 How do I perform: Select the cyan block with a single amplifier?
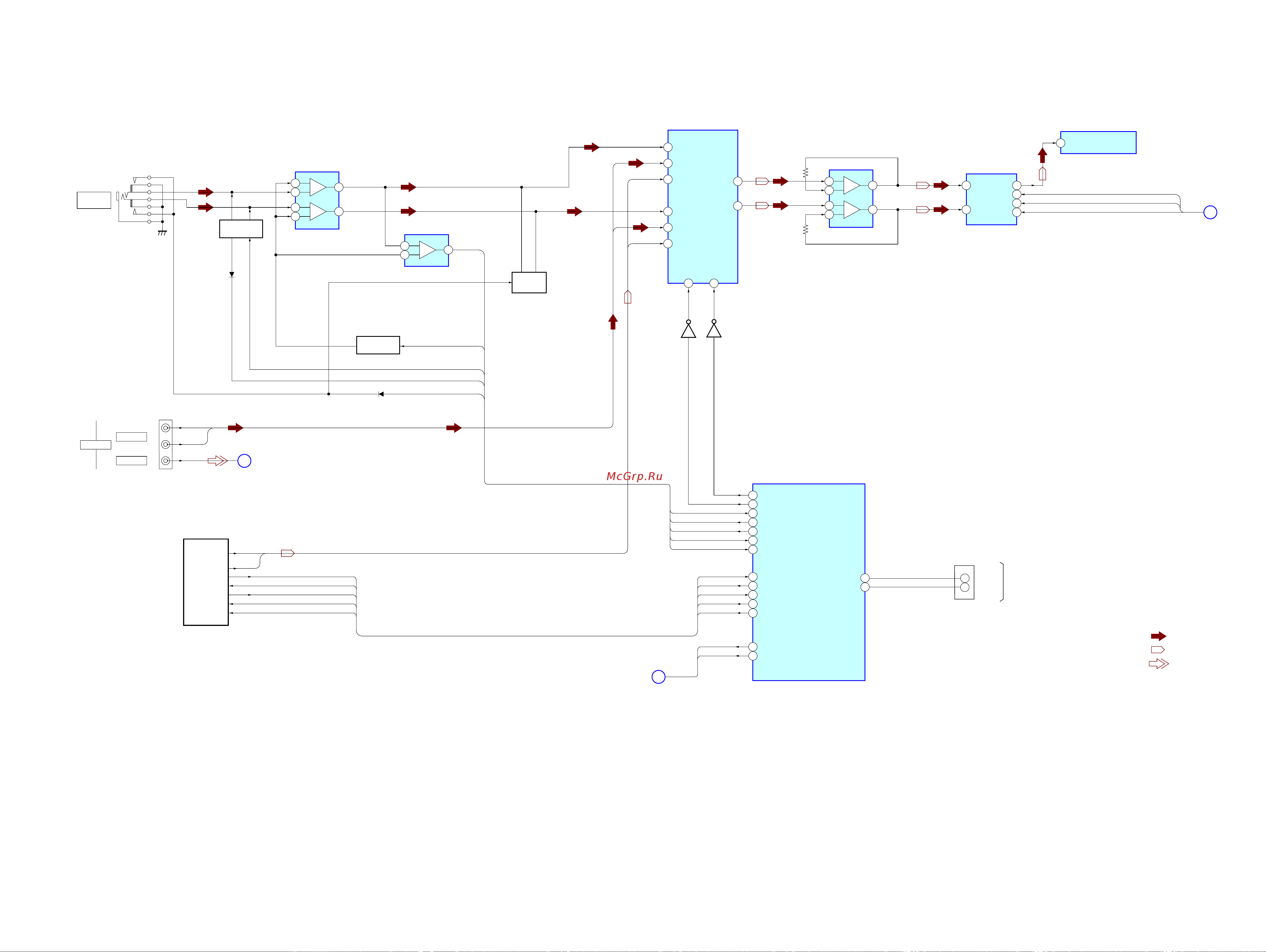[x=426, y=250]
